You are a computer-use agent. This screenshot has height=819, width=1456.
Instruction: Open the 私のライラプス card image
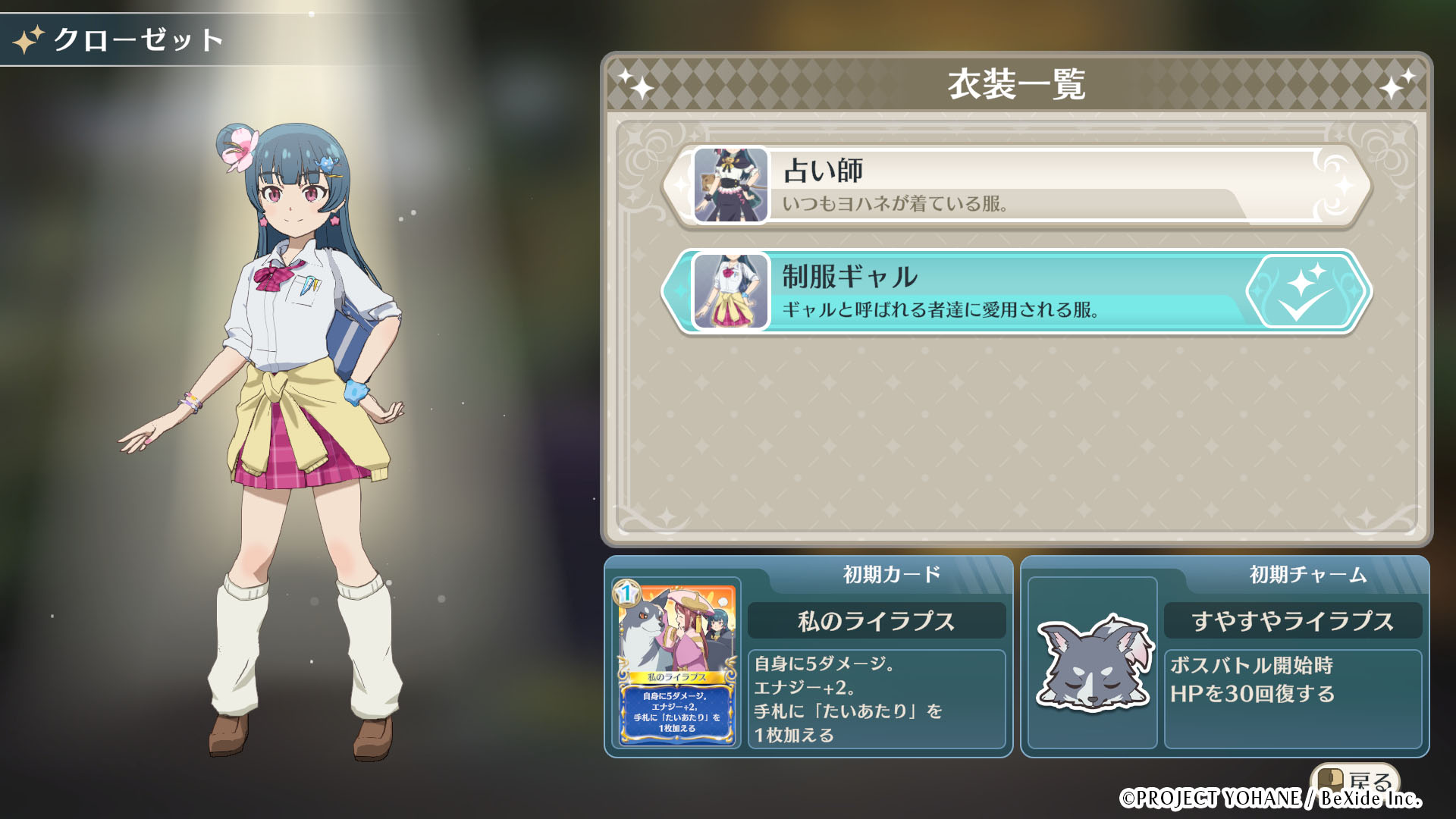676,664
